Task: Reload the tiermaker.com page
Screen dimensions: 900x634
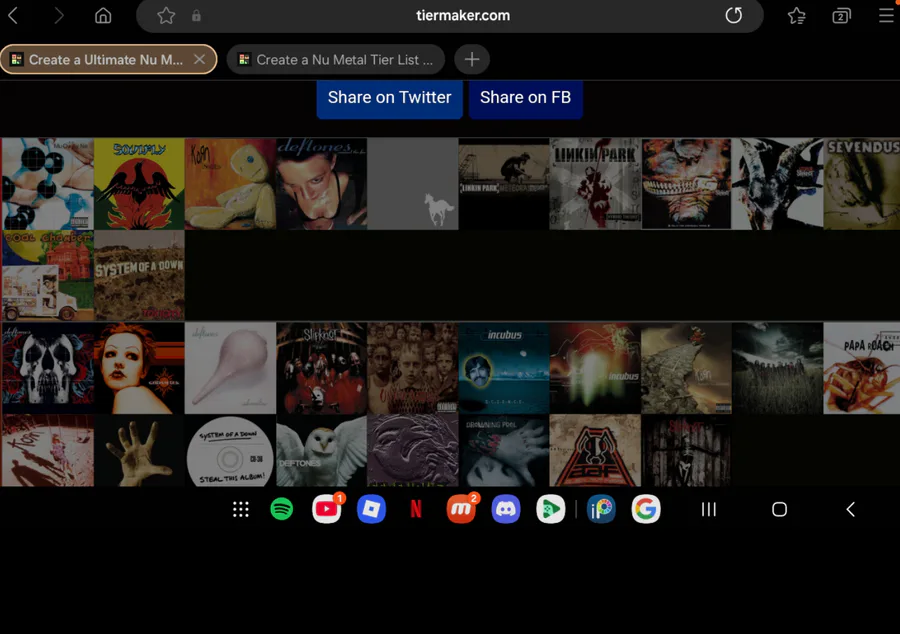Action: pyautogui.click(x=734, y=15)
